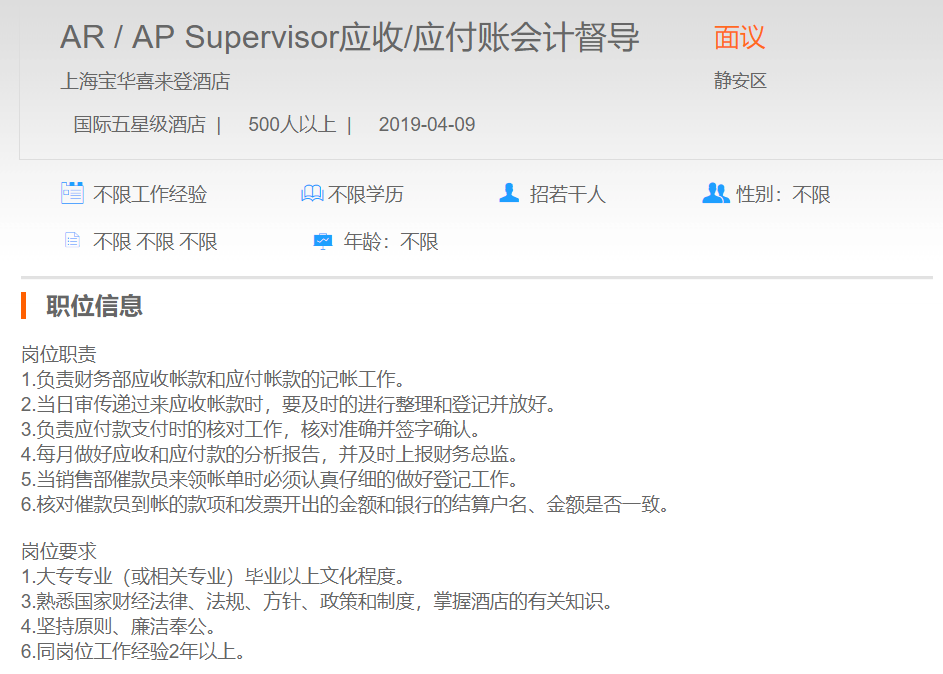Select the 静安区 district label
The width and height of the screenshot is (943, 674).
coord(740,81)
